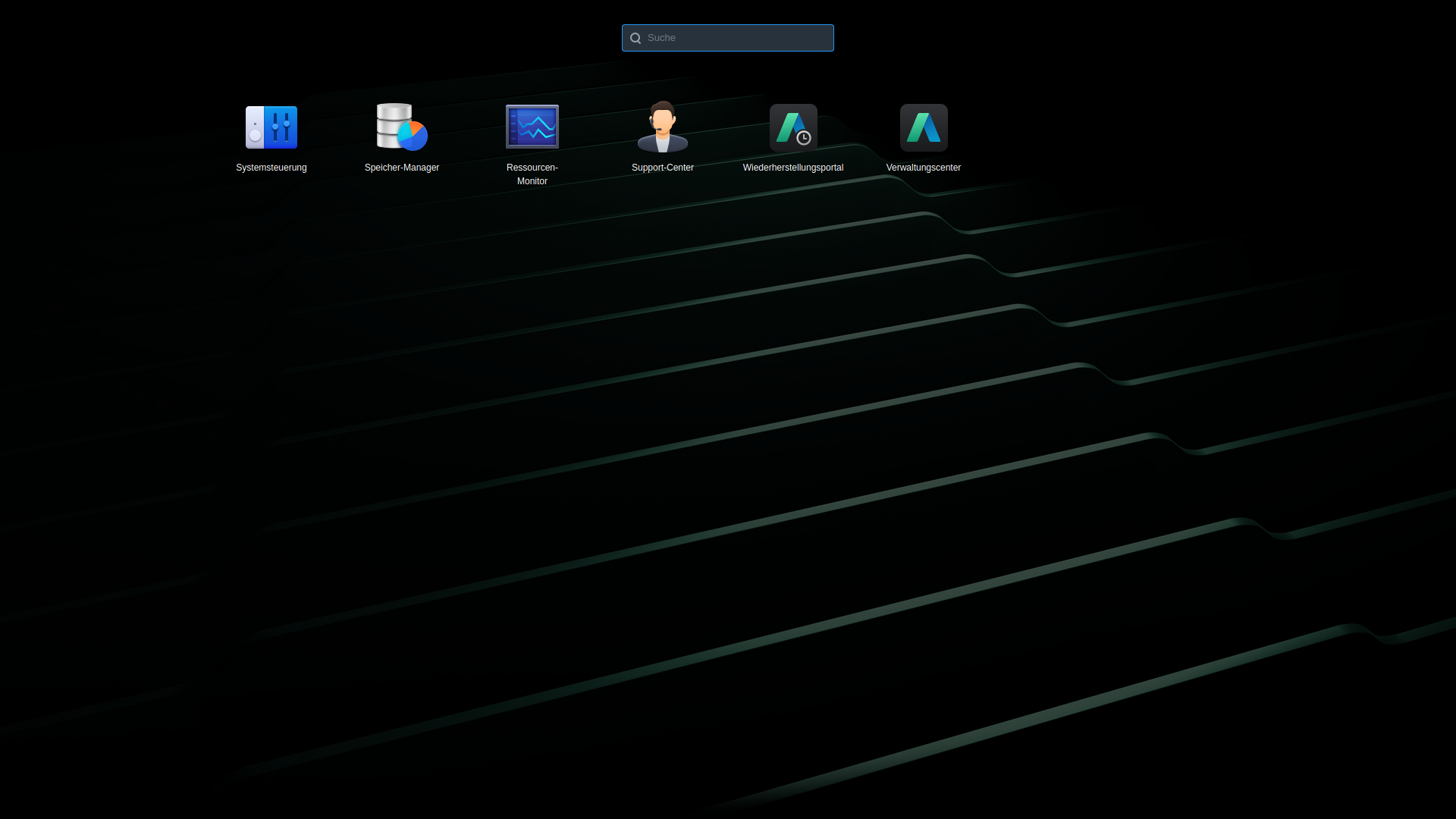Open Support-Center via the headset agent icon
The width and height of the screenshot is (1456, 819).
tap(662, 127)
